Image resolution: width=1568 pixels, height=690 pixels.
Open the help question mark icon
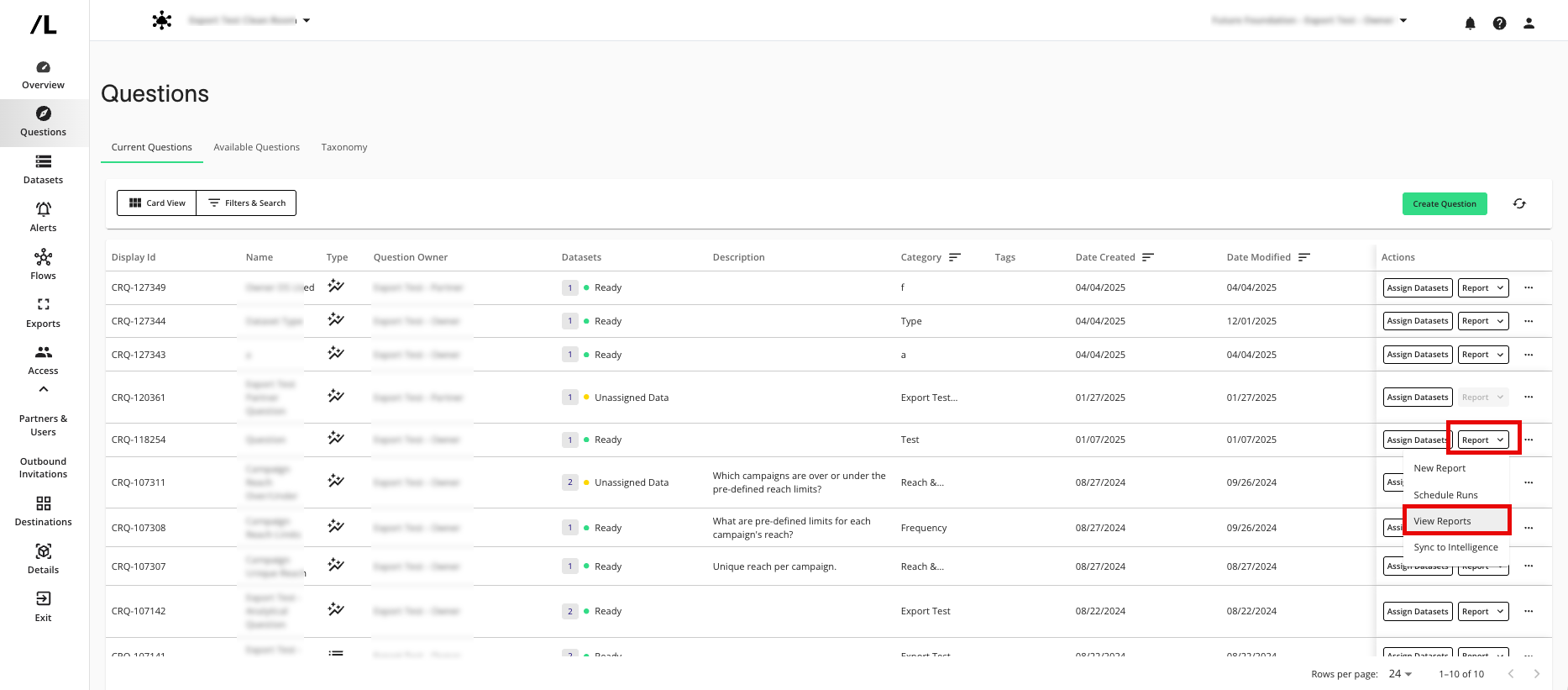(1499, 24)
